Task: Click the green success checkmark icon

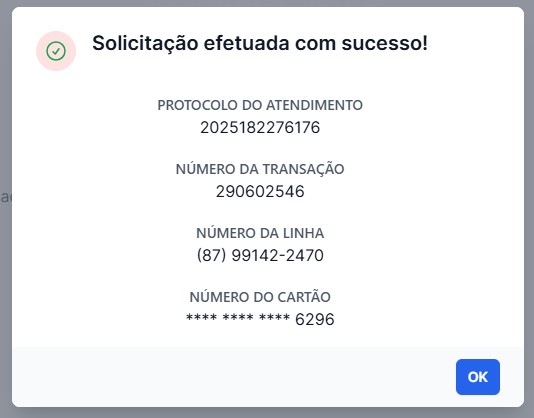Action: (56, 51)
